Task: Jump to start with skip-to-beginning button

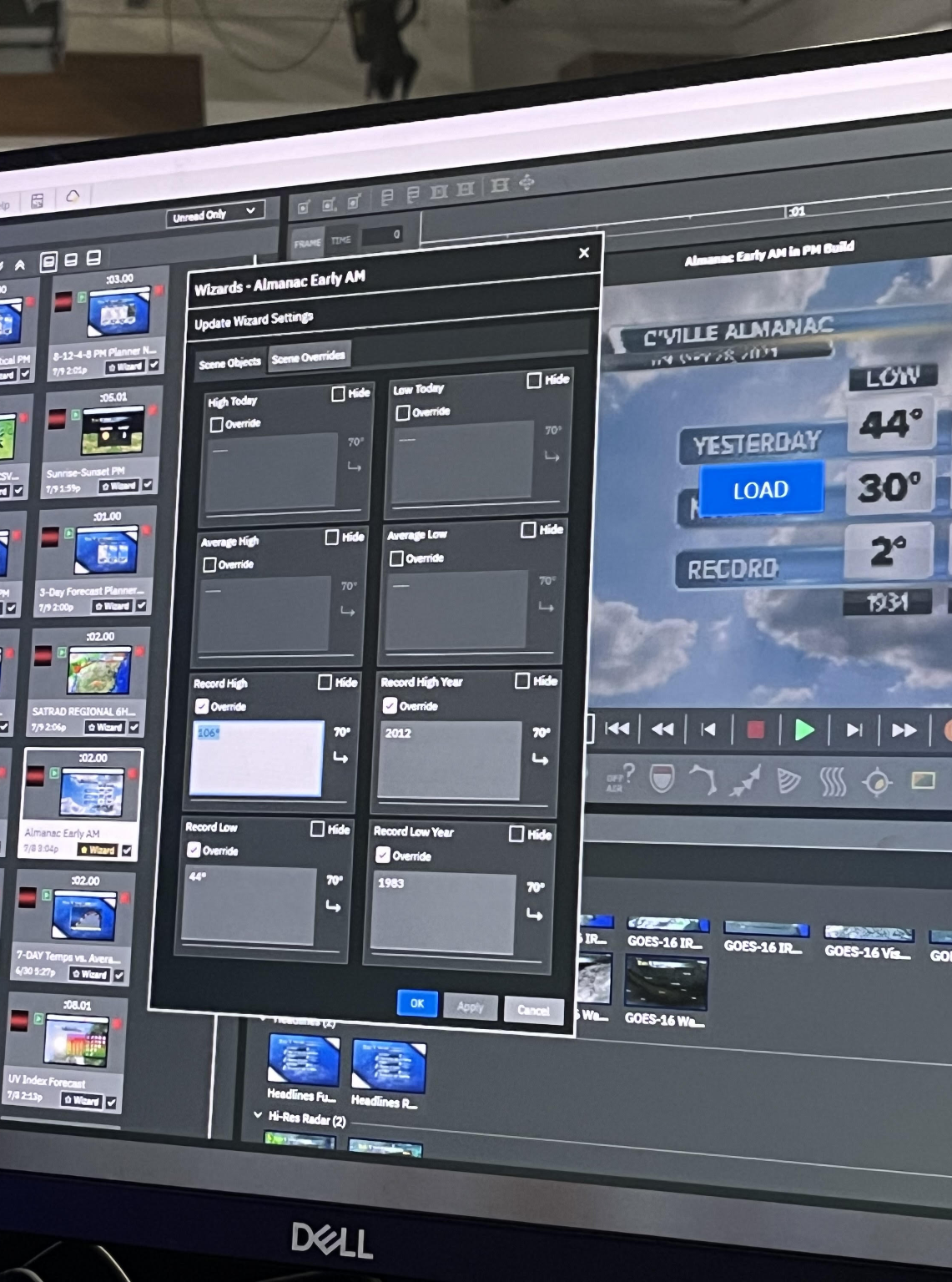Action: pos(617,729)
